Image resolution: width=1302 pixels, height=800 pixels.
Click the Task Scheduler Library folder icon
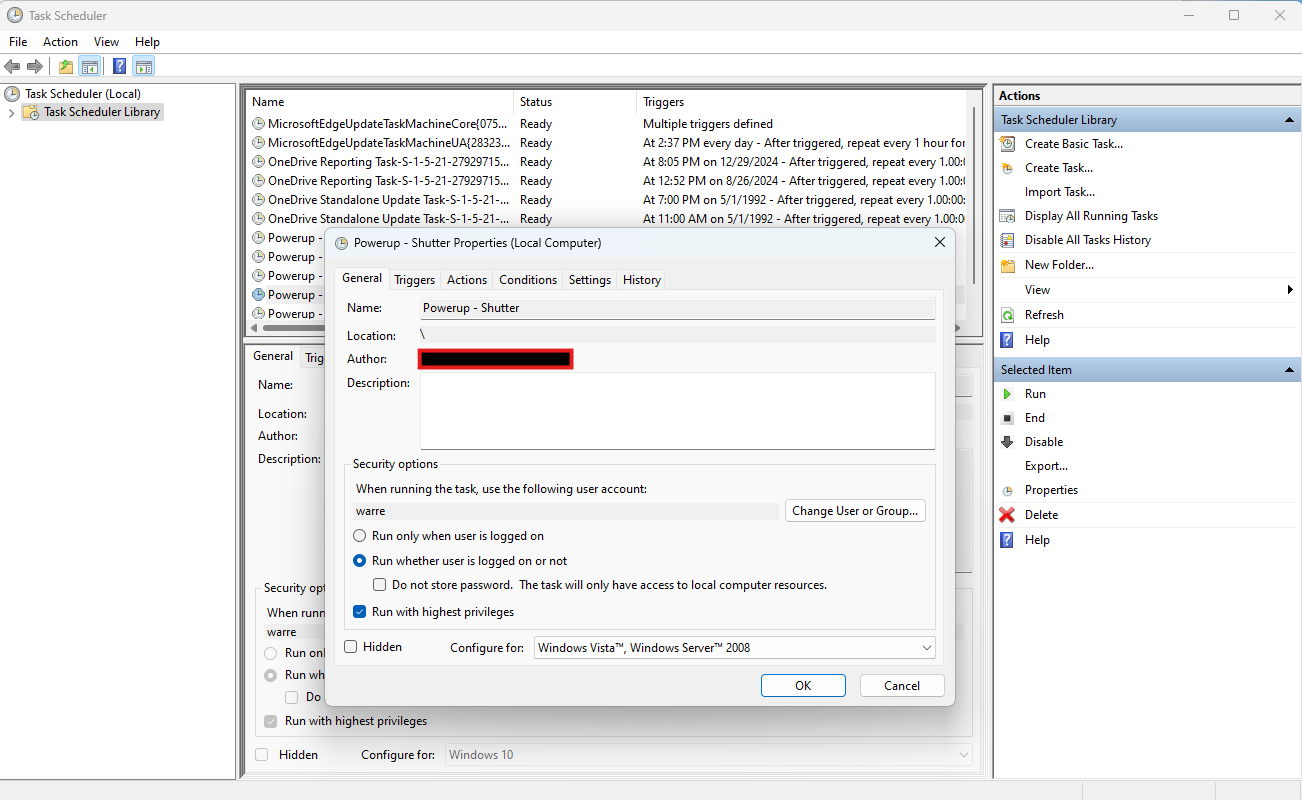[x=31, y=112]
